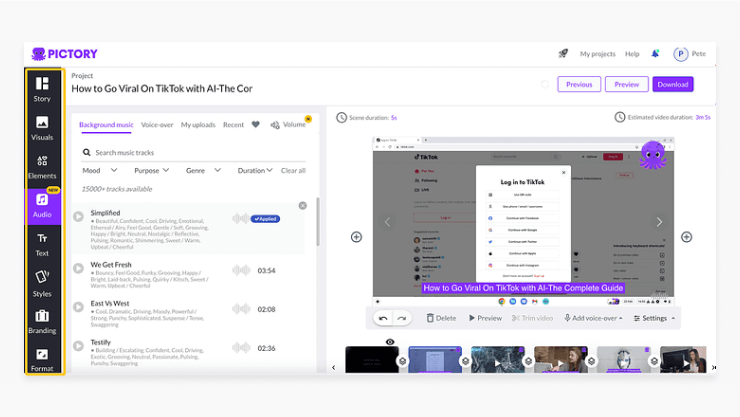Click the rocket icon in header
The width and height of the screenshot is (740, 417).
point(563,53)
